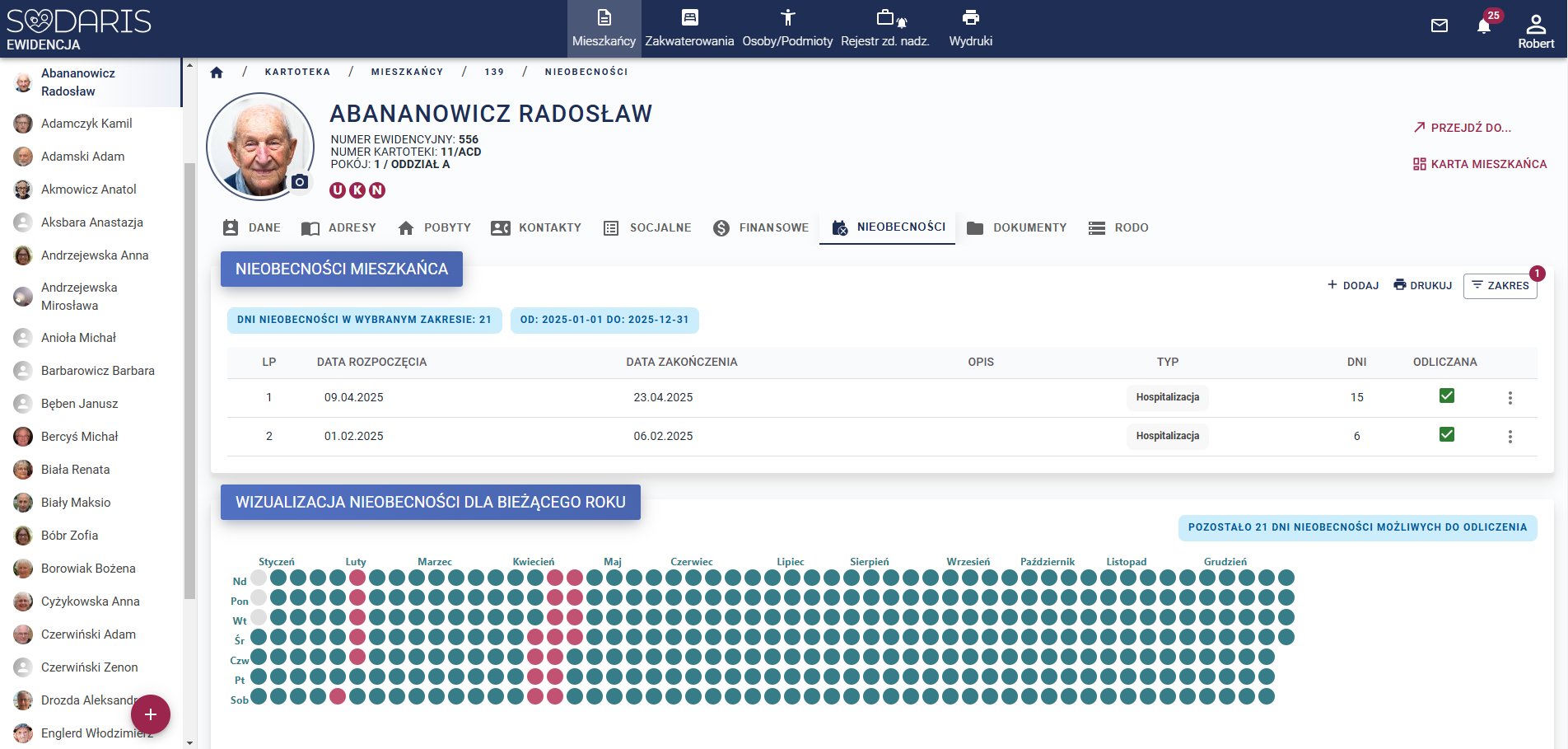Switch to the Dokumenty tab
This screenshot has height=749, width=1568.
(1017, 228)
